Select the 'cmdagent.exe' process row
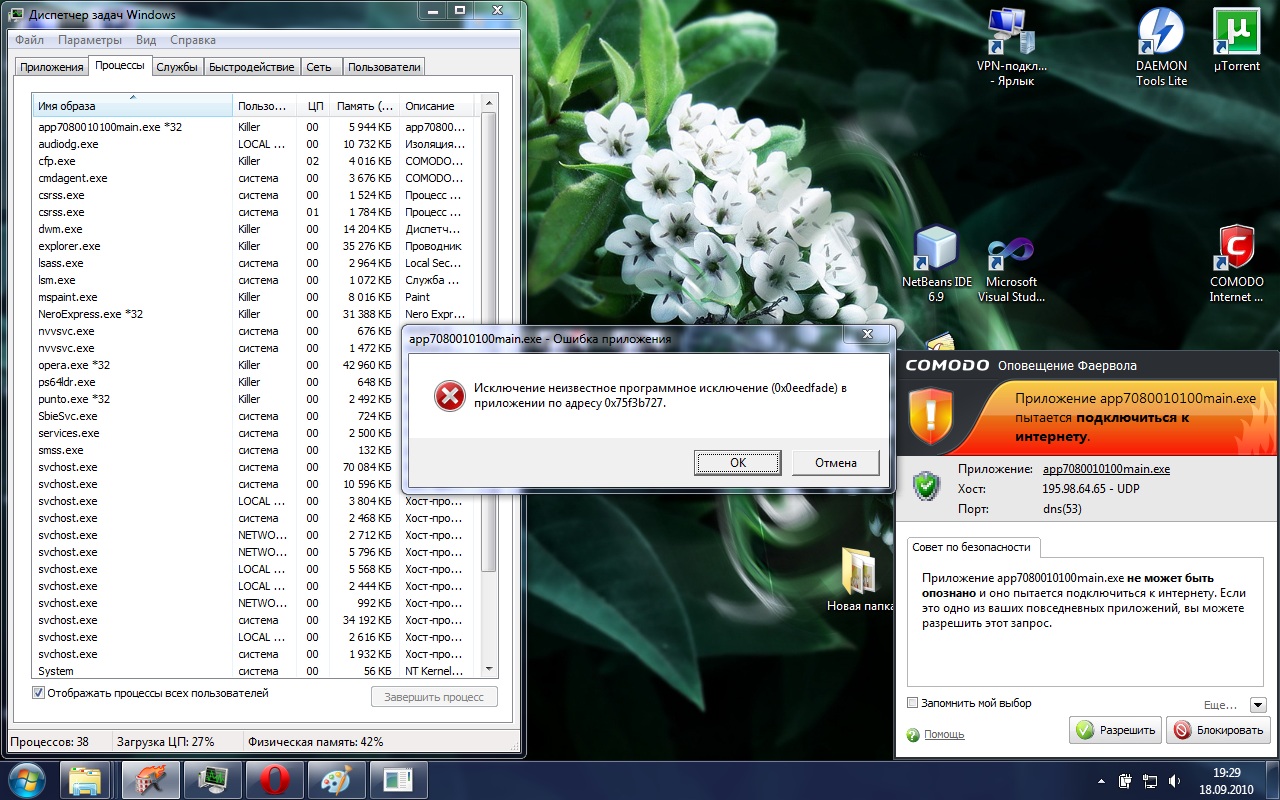Viewport: 1280px width, 800px height. 256,178
